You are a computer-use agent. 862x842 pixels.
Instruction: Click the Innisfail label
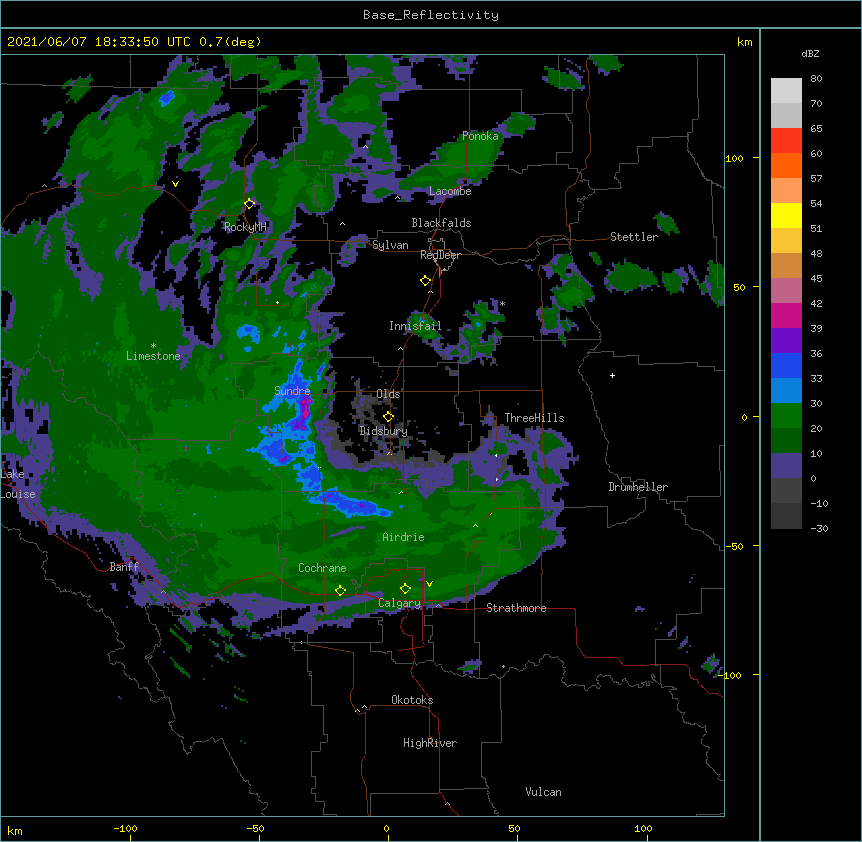click(x=415, y=326)
